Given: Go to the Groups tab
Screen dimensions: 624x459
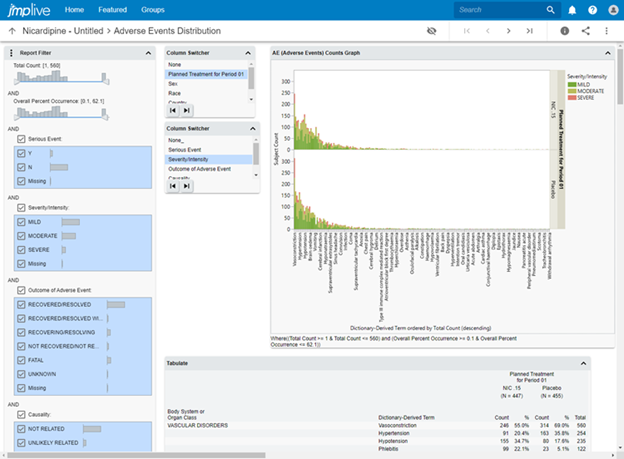Looking at the screenshot, I should [153, 10].
